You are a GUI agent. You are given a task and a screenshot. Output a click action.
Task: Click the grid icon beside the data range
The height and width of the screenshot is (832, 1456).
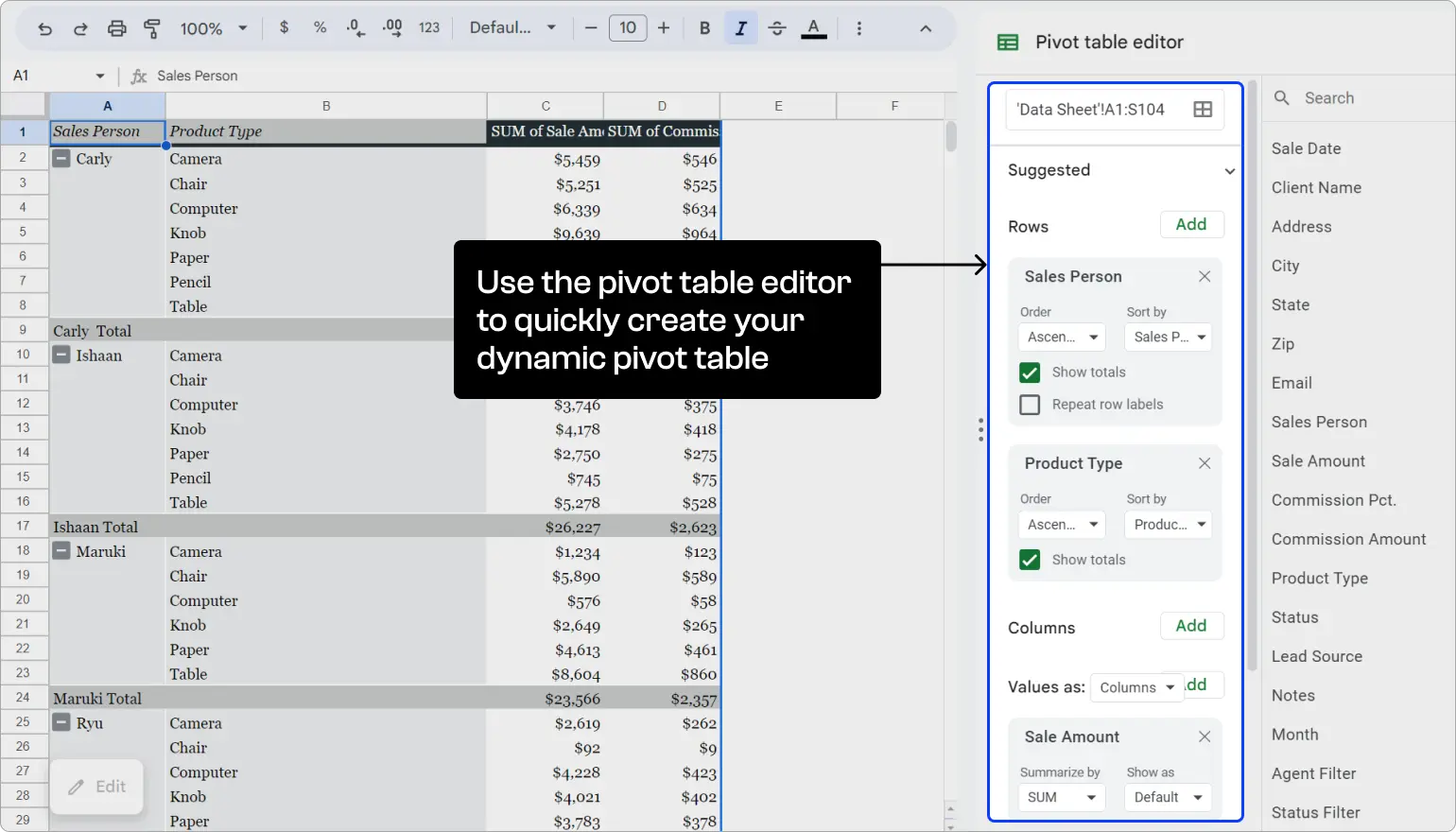1202,109
